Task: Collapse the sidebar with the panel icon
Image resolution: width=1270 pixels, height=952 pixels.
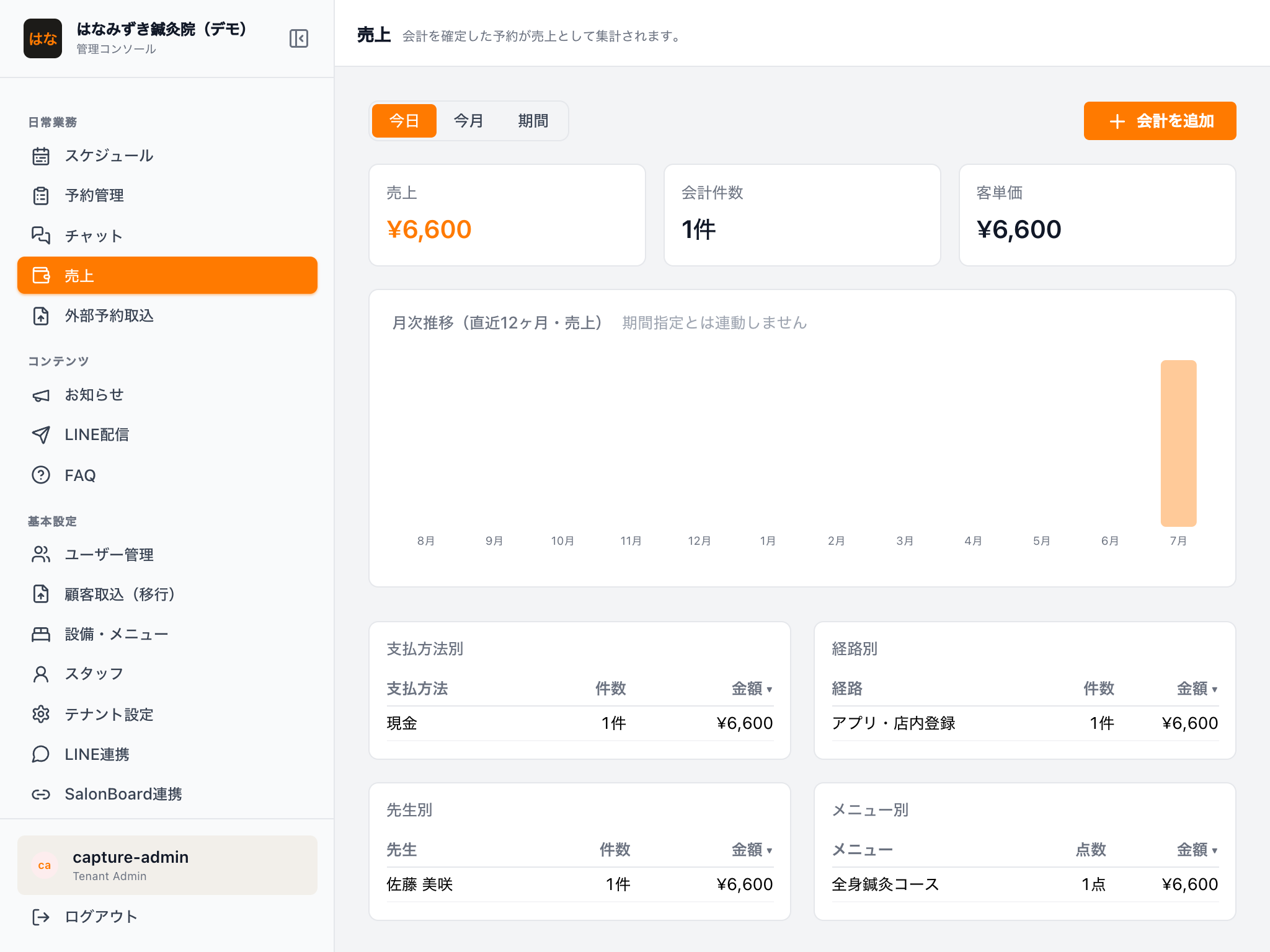Action: point(299,38)
